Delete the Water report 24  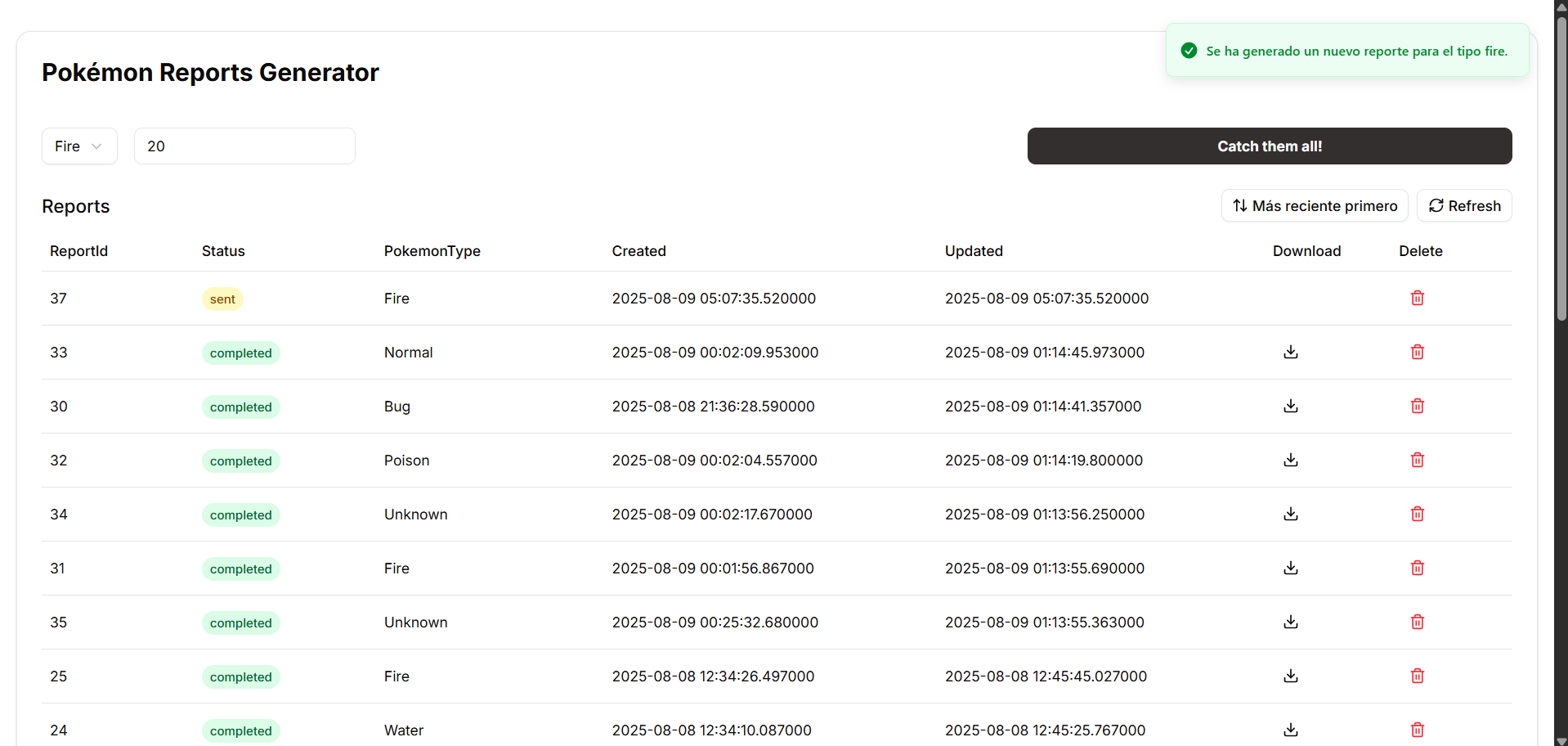click(x=1417, y=730)
